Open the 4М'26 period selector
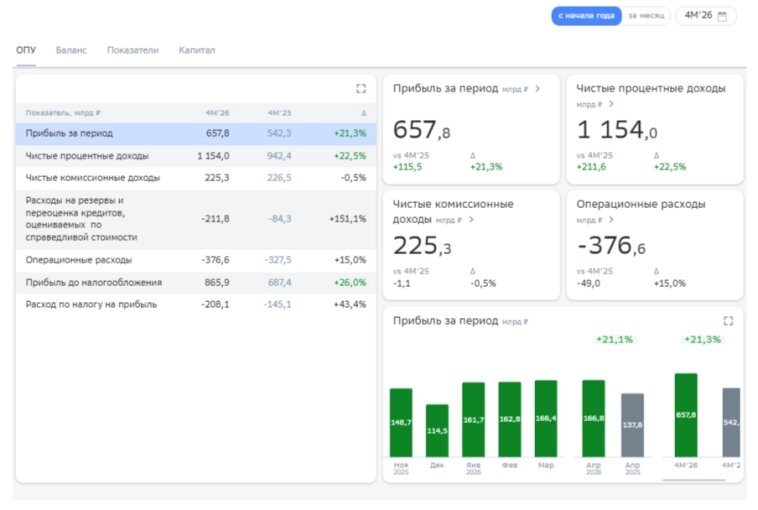Image resolution: width=758 pixels, height=510 pixels. point(706,16)
